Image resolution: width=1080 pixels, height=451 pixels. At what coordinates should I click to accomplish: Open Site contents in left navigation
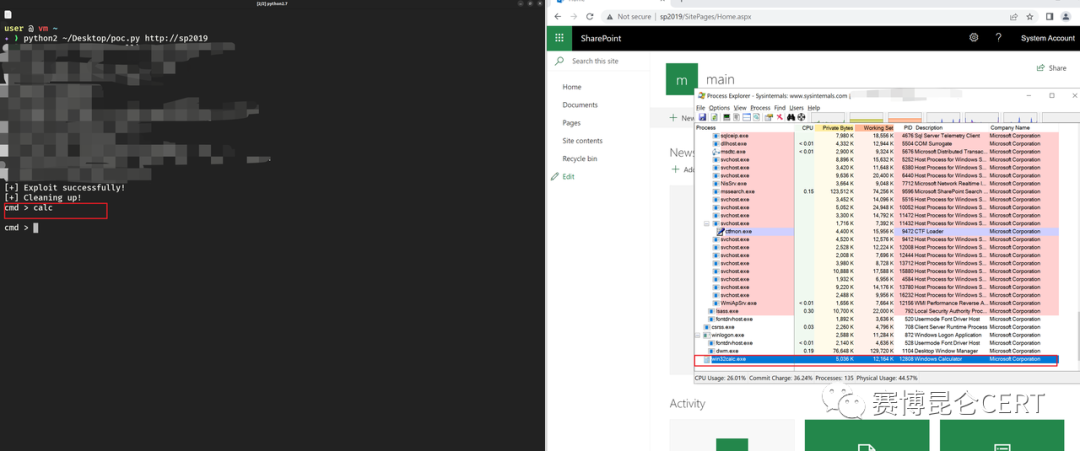[x=583, y=140]
